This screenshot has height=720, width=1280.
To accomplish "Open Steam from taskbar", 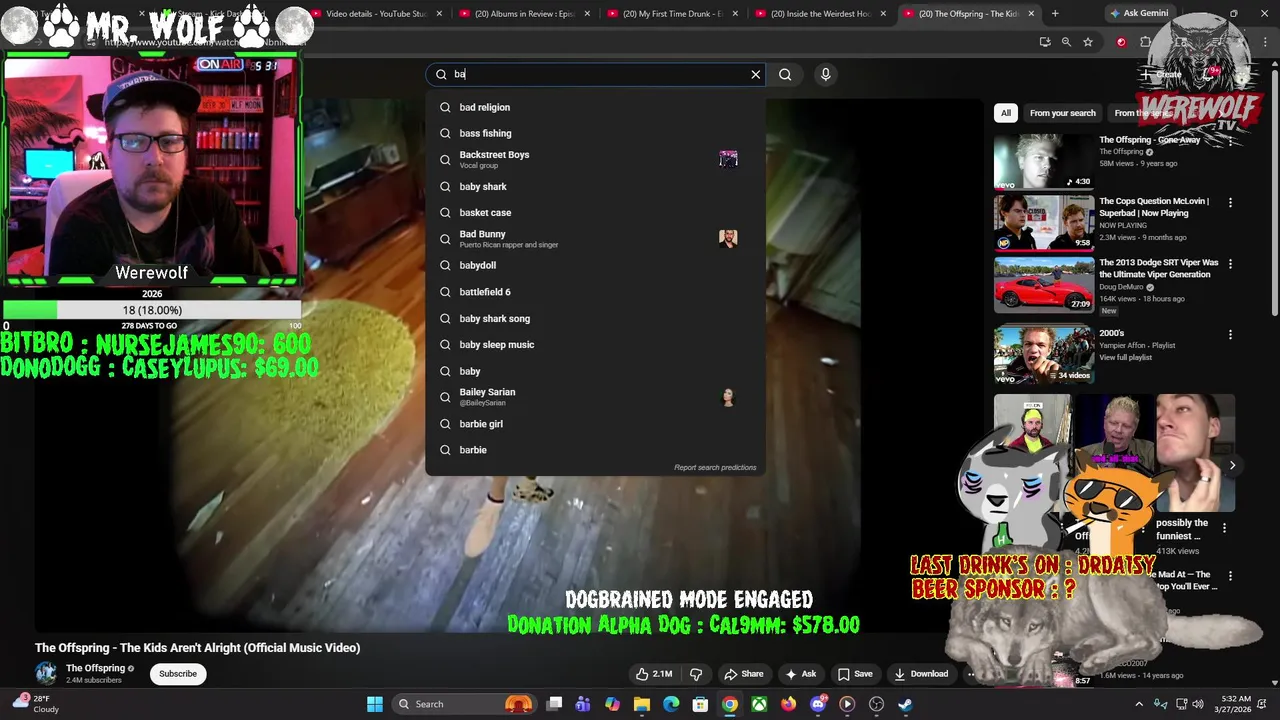I will click(x=906, y=704).
